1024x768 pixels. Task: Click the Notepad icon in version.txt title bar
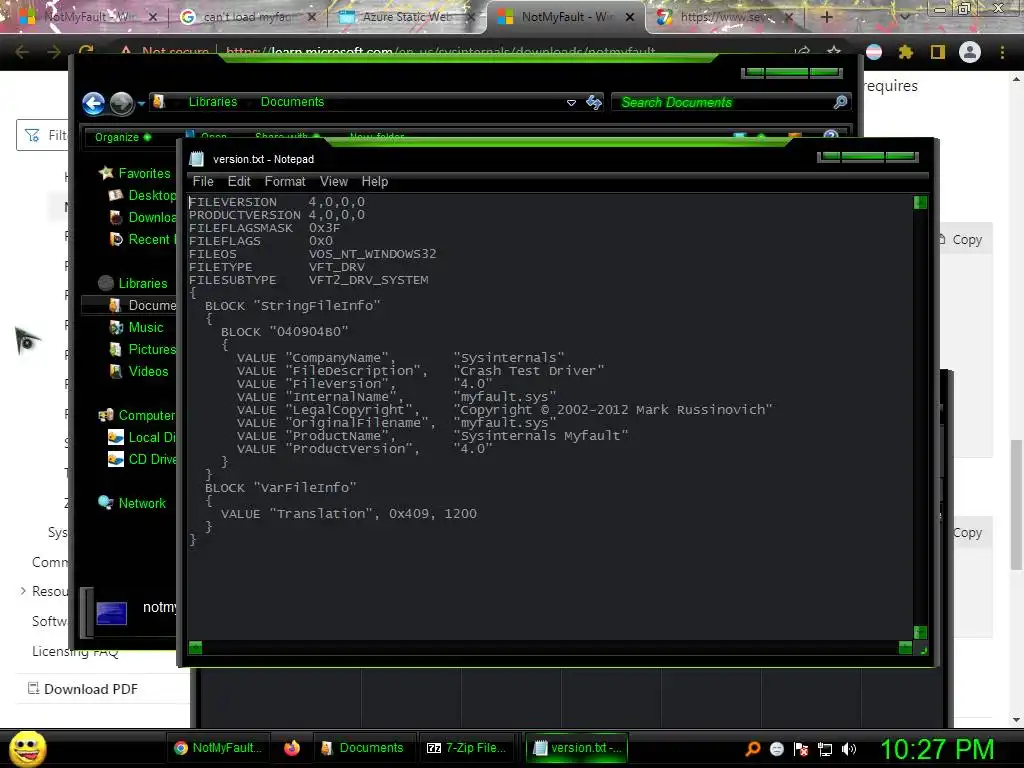[x=197, y=159]
